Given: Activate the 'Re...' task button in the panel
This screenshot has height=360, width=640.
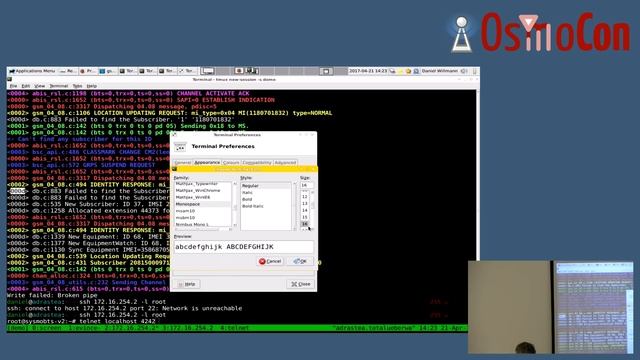Looking at the screenshot, I should [x=67, y=71].
